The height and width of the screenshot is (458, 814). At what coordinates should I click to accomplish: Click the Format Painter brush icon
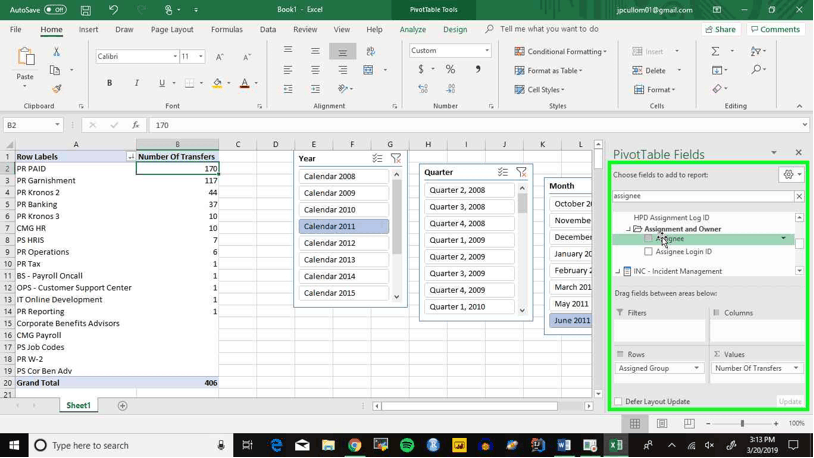56,89
